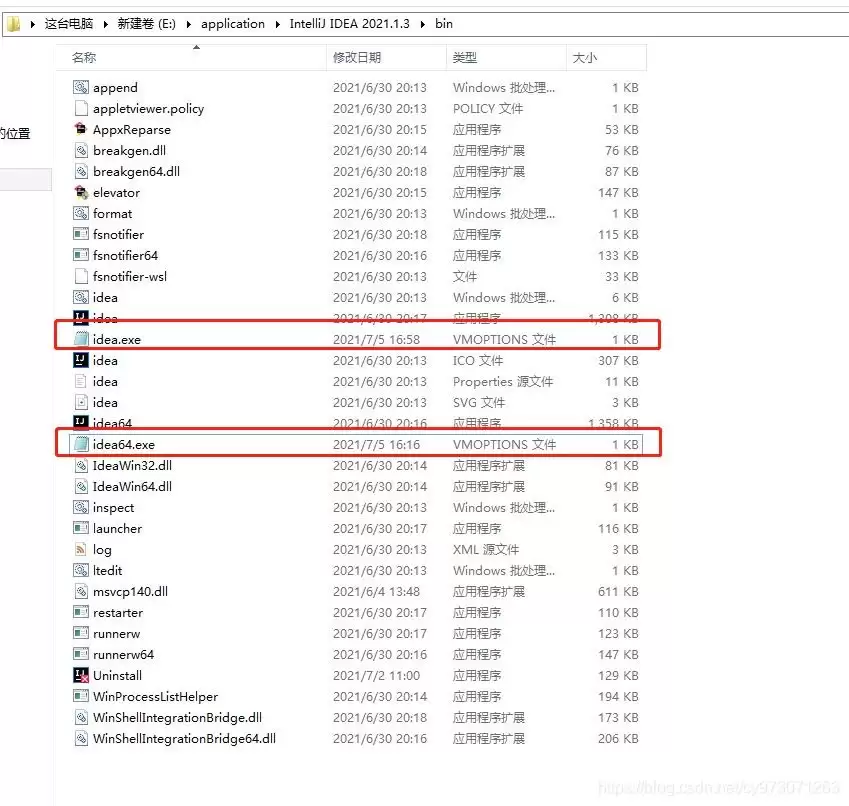
Task: Select the idea file of type Properties 源文件
Action: coord(105,381)
